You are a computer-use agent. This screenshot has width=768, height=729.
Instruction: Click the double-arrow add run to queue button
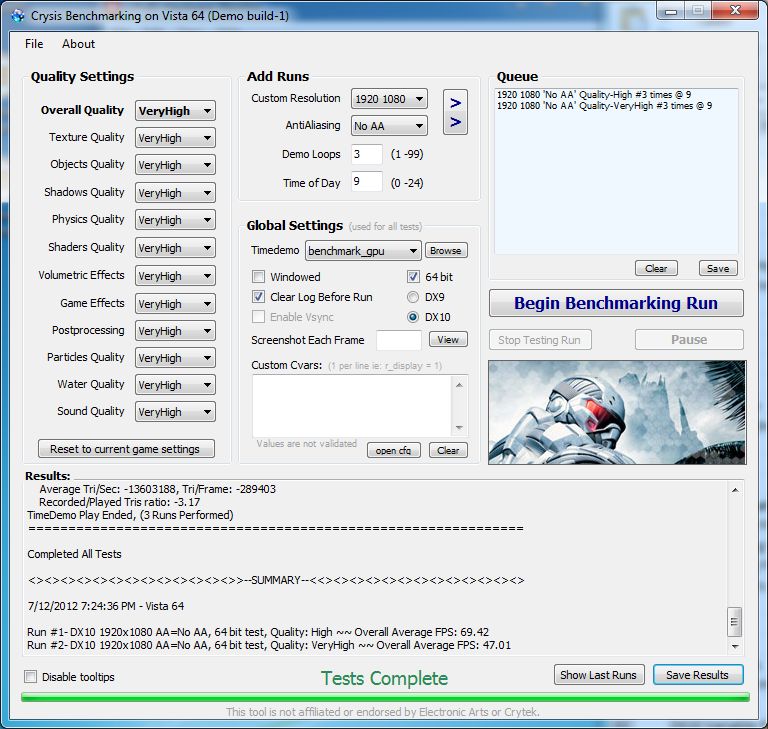pos(456,112)
